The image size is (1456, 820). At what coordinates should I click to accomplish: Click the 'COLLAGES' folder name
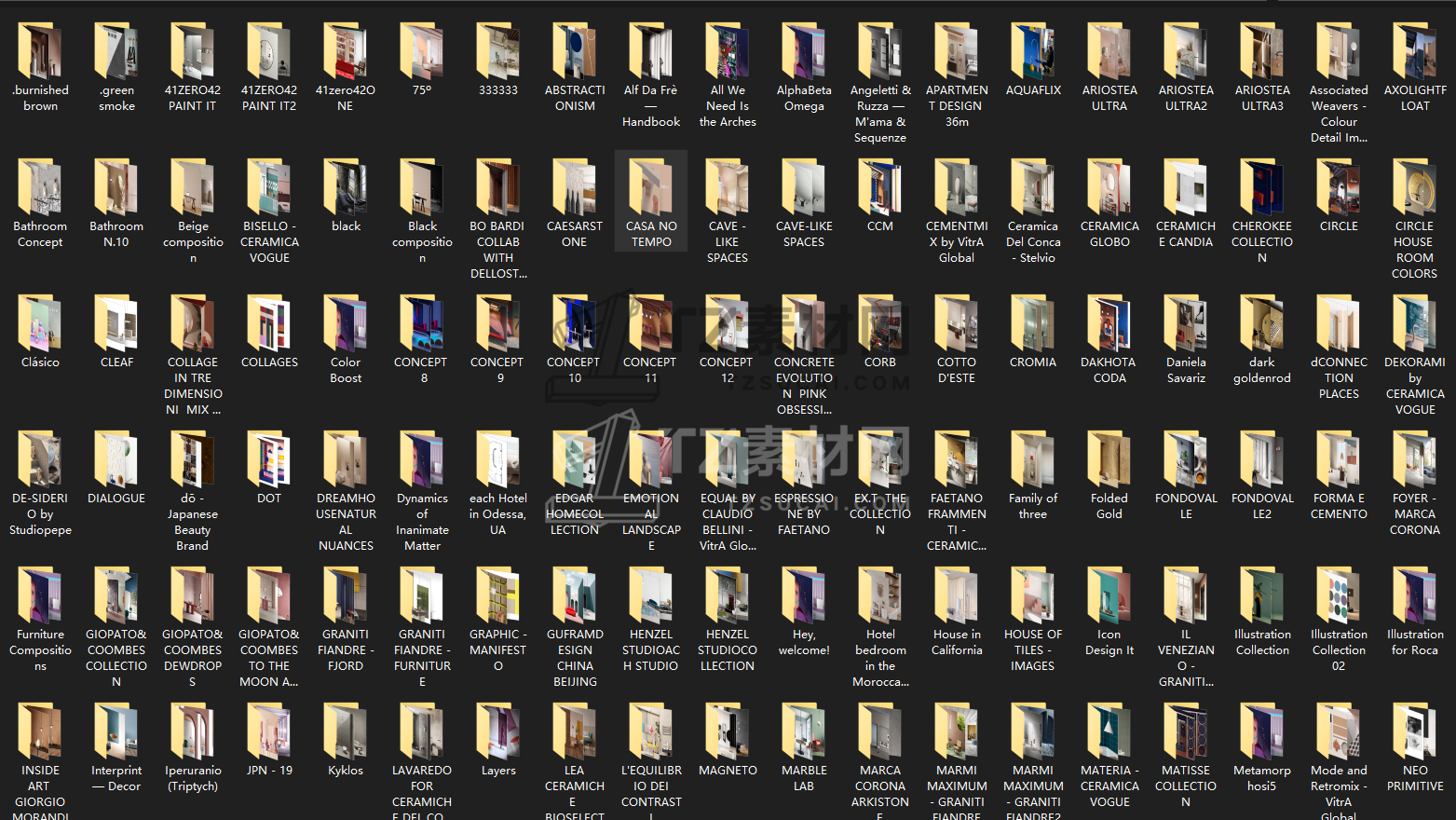(x=269, y=362)
